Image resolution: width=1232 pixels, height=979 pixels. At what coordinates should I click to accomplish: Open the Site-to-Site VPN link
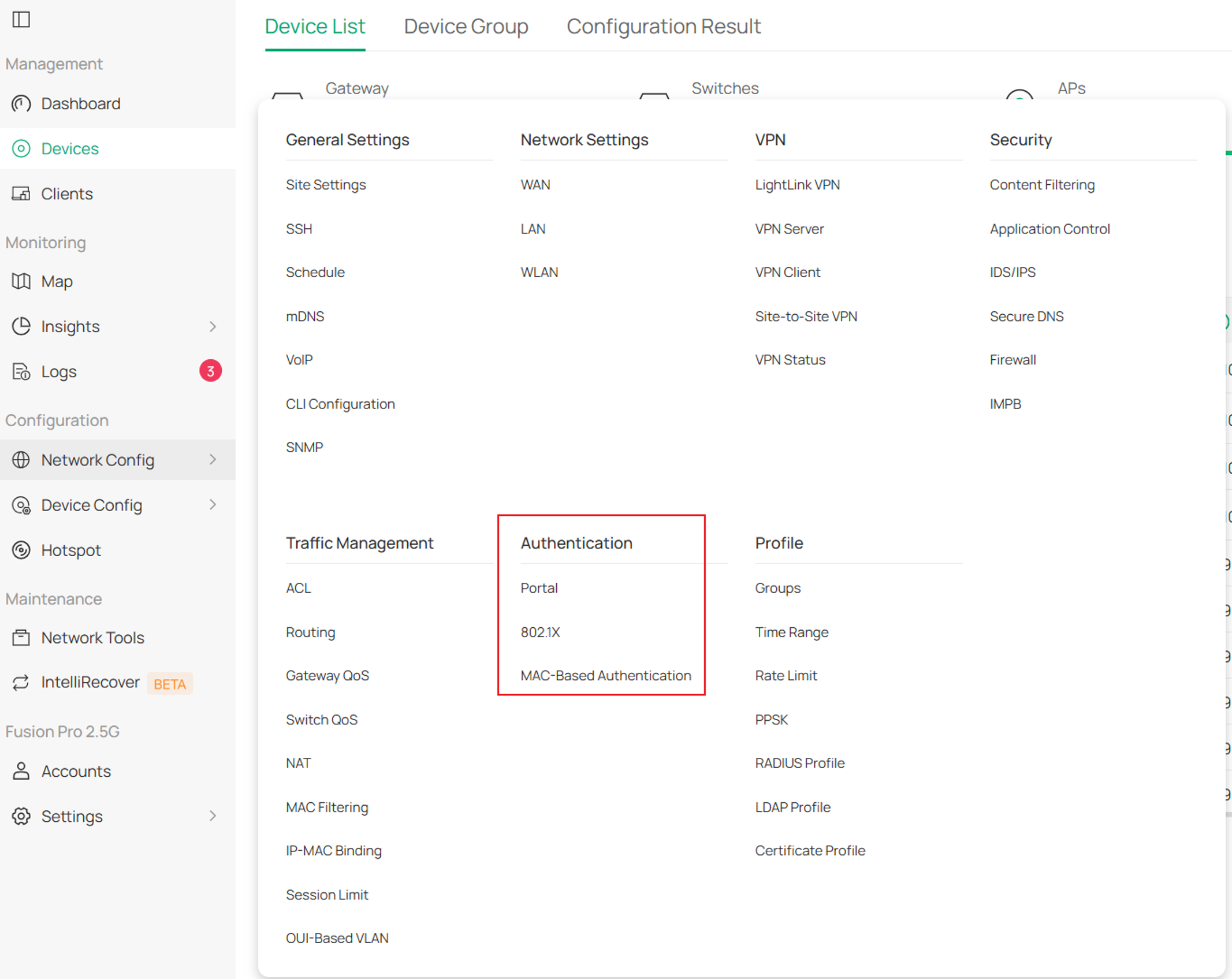(x=806, y=317)
